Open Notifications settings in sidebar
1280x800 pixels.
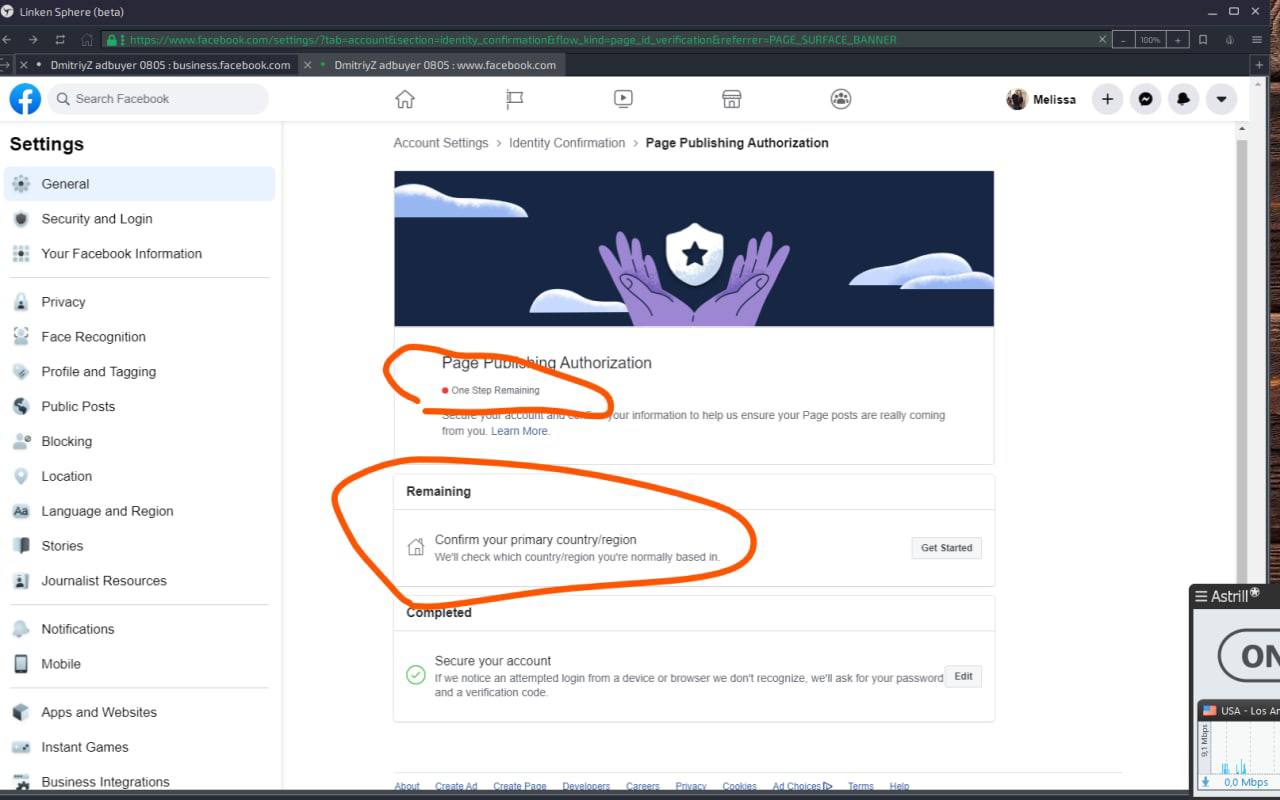pyautogui.click(x=140, y=629)
